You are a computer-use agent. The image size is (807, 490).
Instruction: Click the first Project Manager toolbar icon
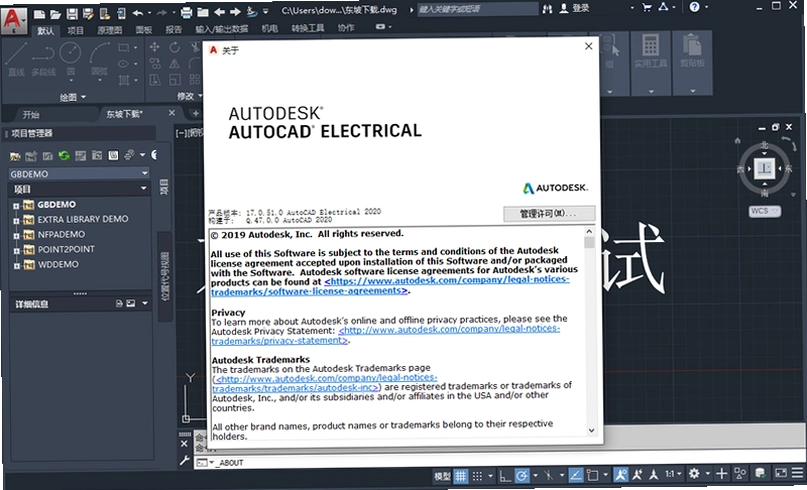15,156
